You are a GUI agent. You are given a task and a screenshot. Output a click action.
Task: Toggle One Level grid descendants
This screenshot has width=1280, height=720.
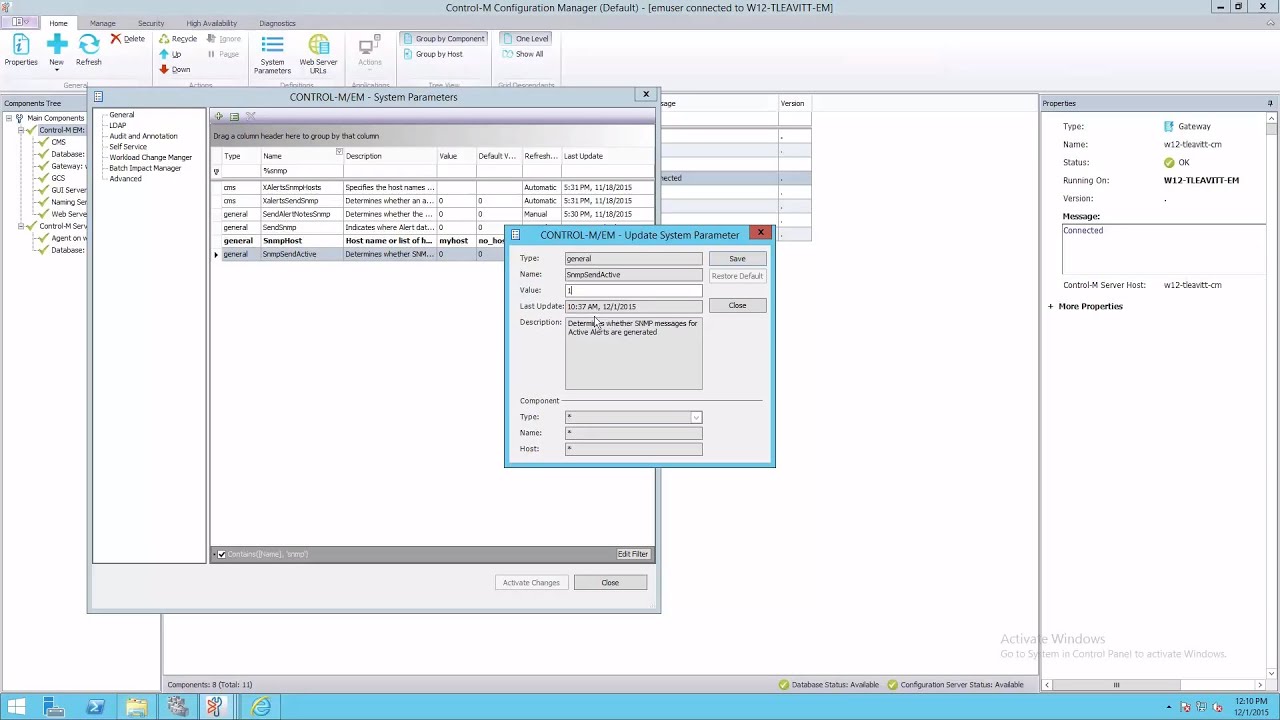coord(525,39)
